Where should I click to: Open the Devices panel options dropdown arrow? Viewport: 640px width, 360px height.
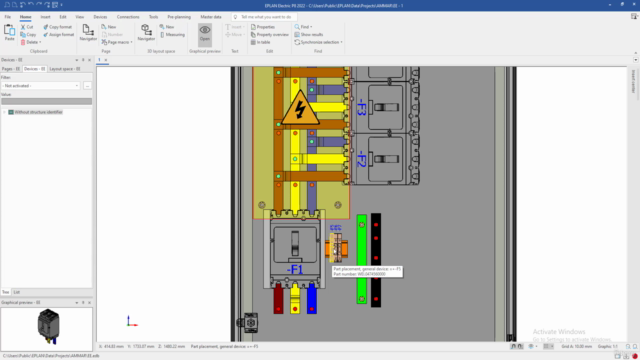coord(77,60)
